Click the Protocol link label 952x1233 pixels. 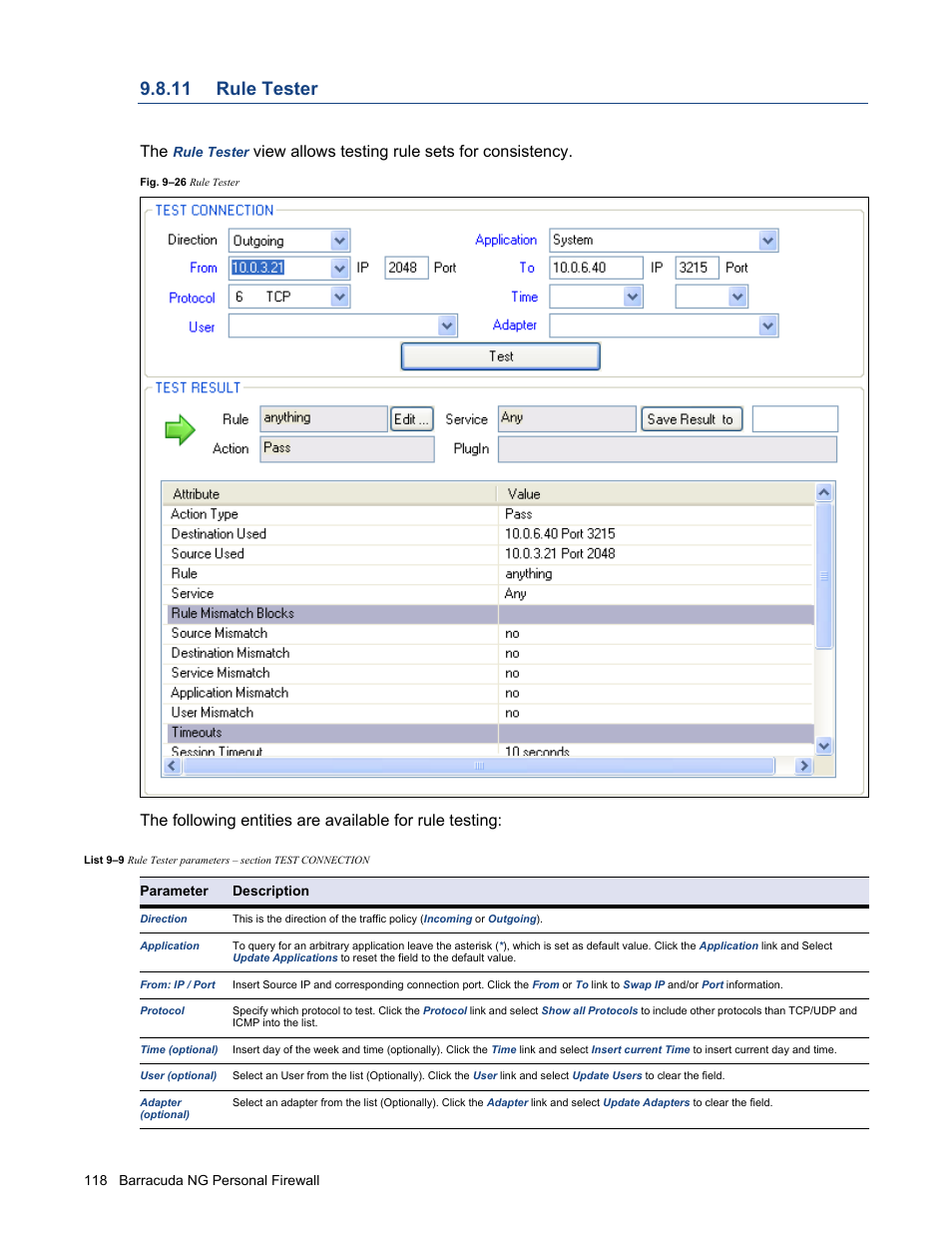pos(192,298)
